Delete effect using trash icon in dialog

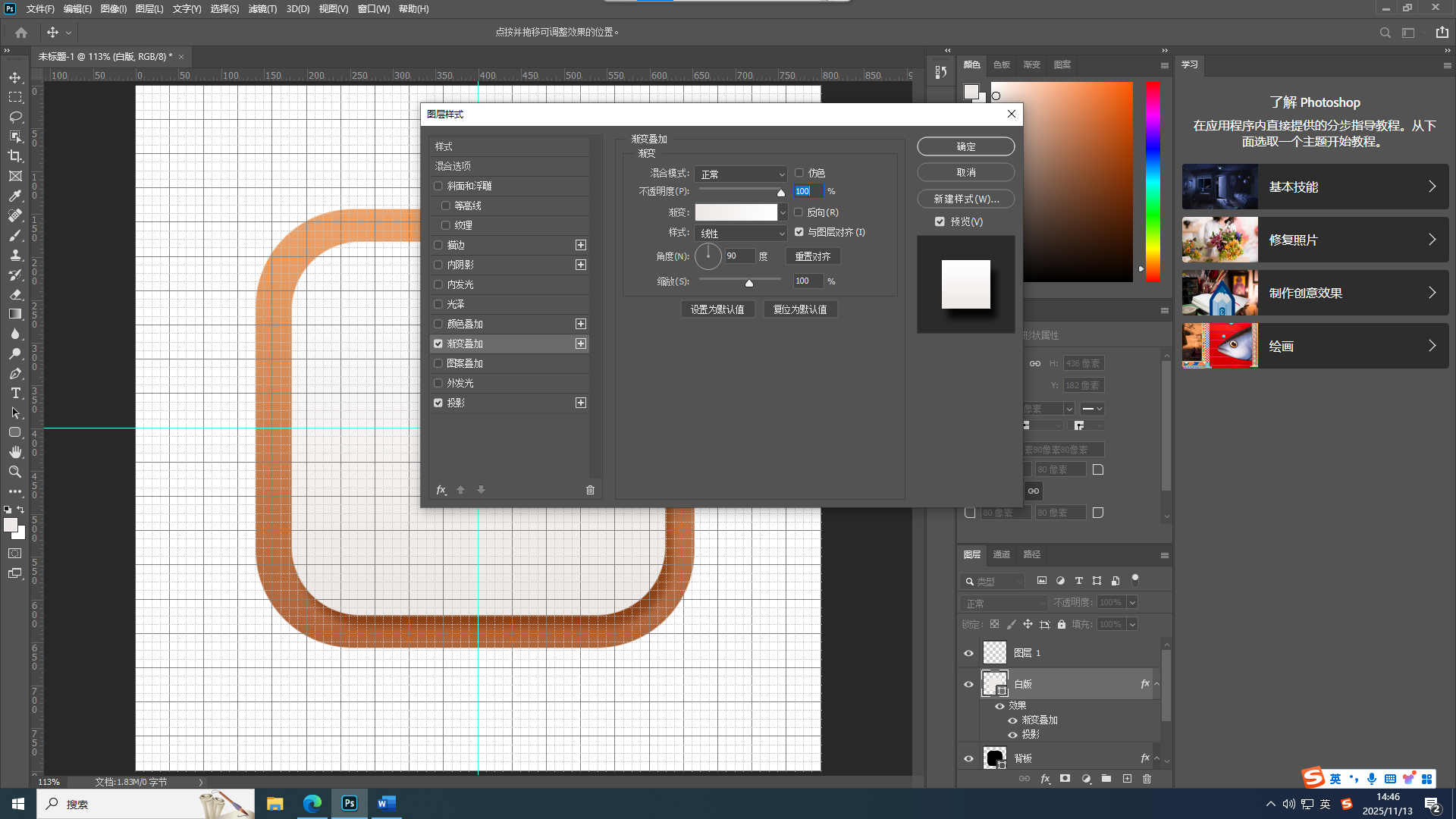pos(590,490)
